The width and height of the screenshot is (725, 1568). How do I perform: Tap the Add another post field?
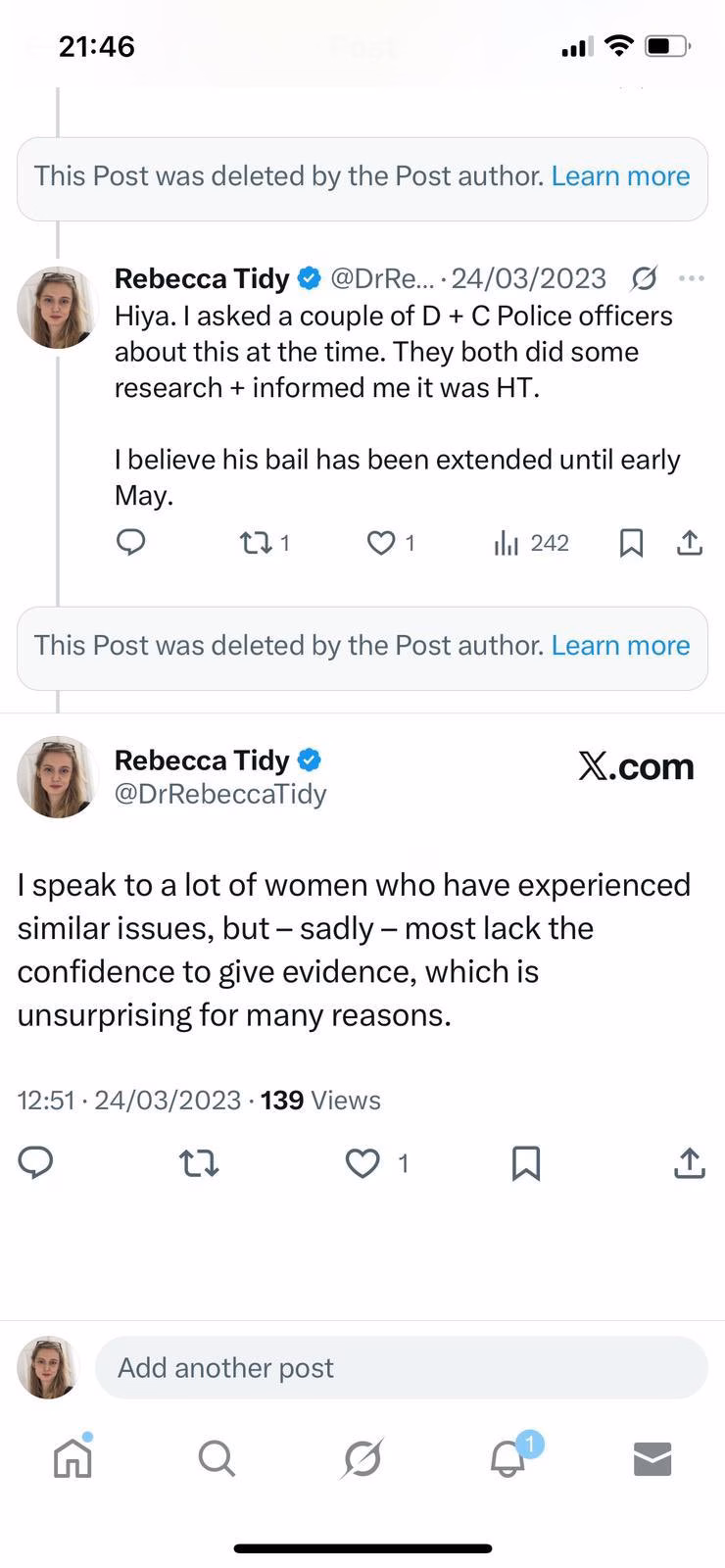(402, 1367)
